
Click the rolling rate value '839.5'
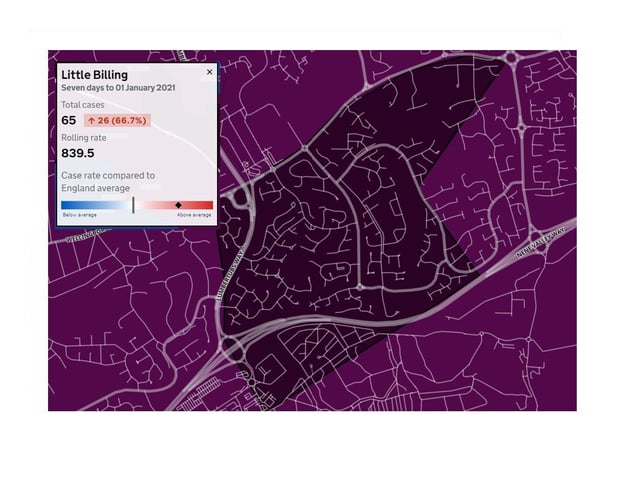pos(78,153)
